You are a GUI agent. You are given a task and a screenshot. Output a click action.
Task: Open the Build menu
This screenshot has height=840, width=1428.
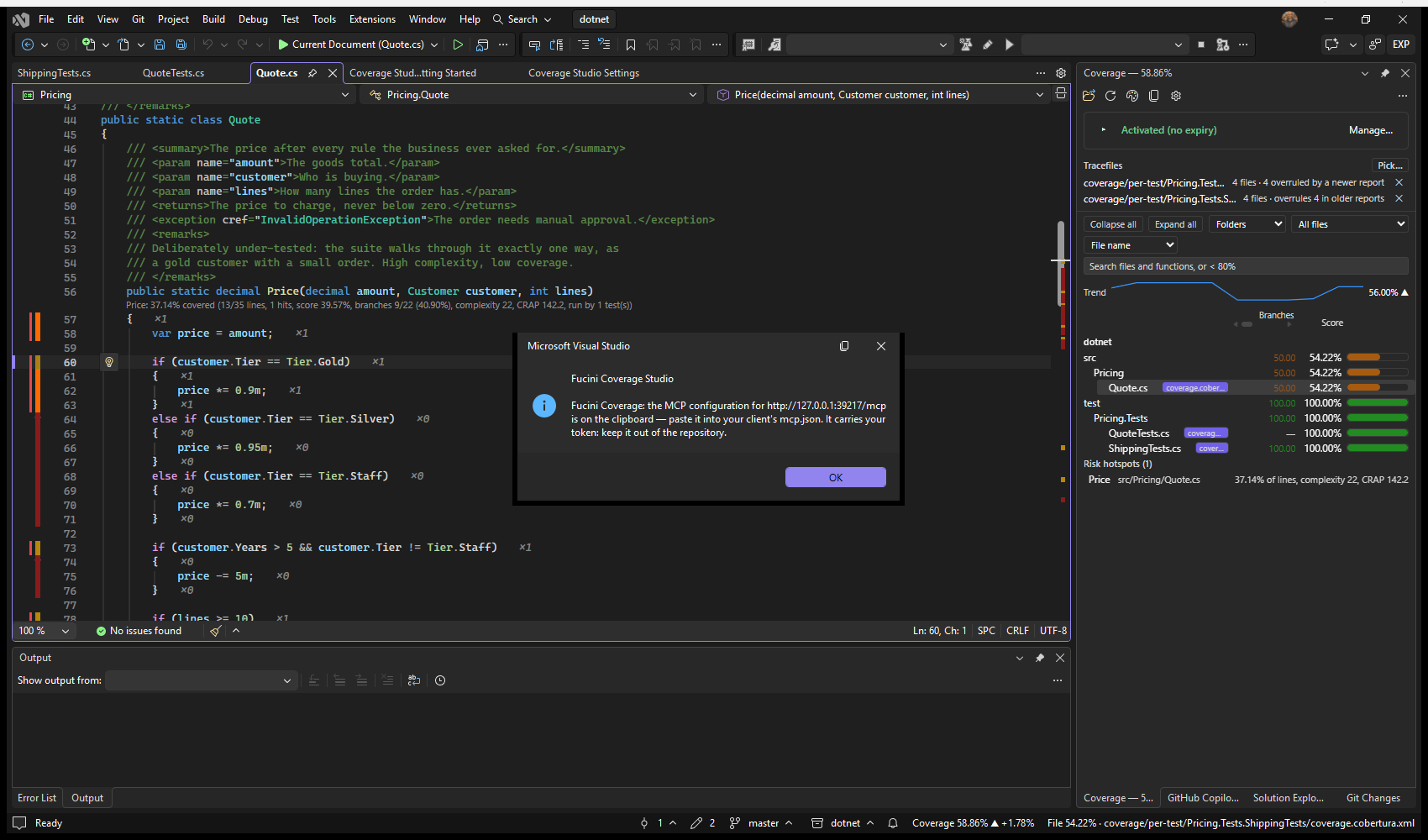pos(213,19)
